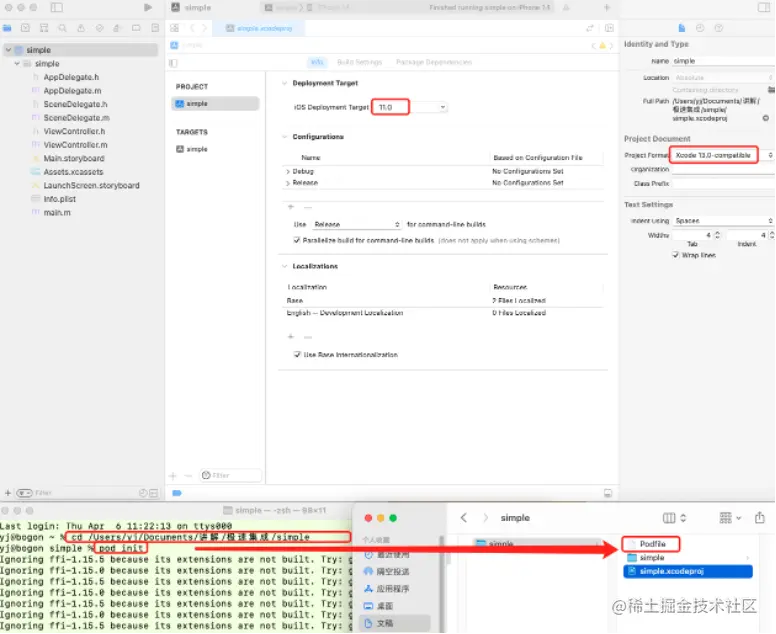This screenshot has height=634, width=776.
Task: Open the Test navigator icon
Action: pos(99,28)
